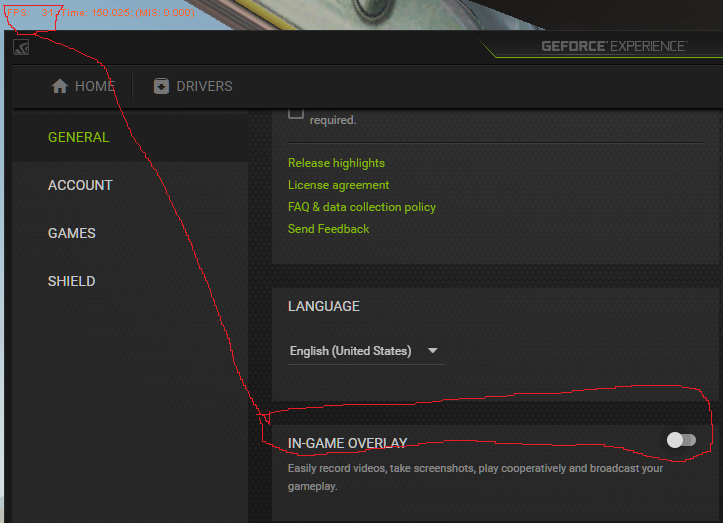Open the English (United States) language dropdown
The width and height of the screenshot is (723, 523).
point(366,351)
